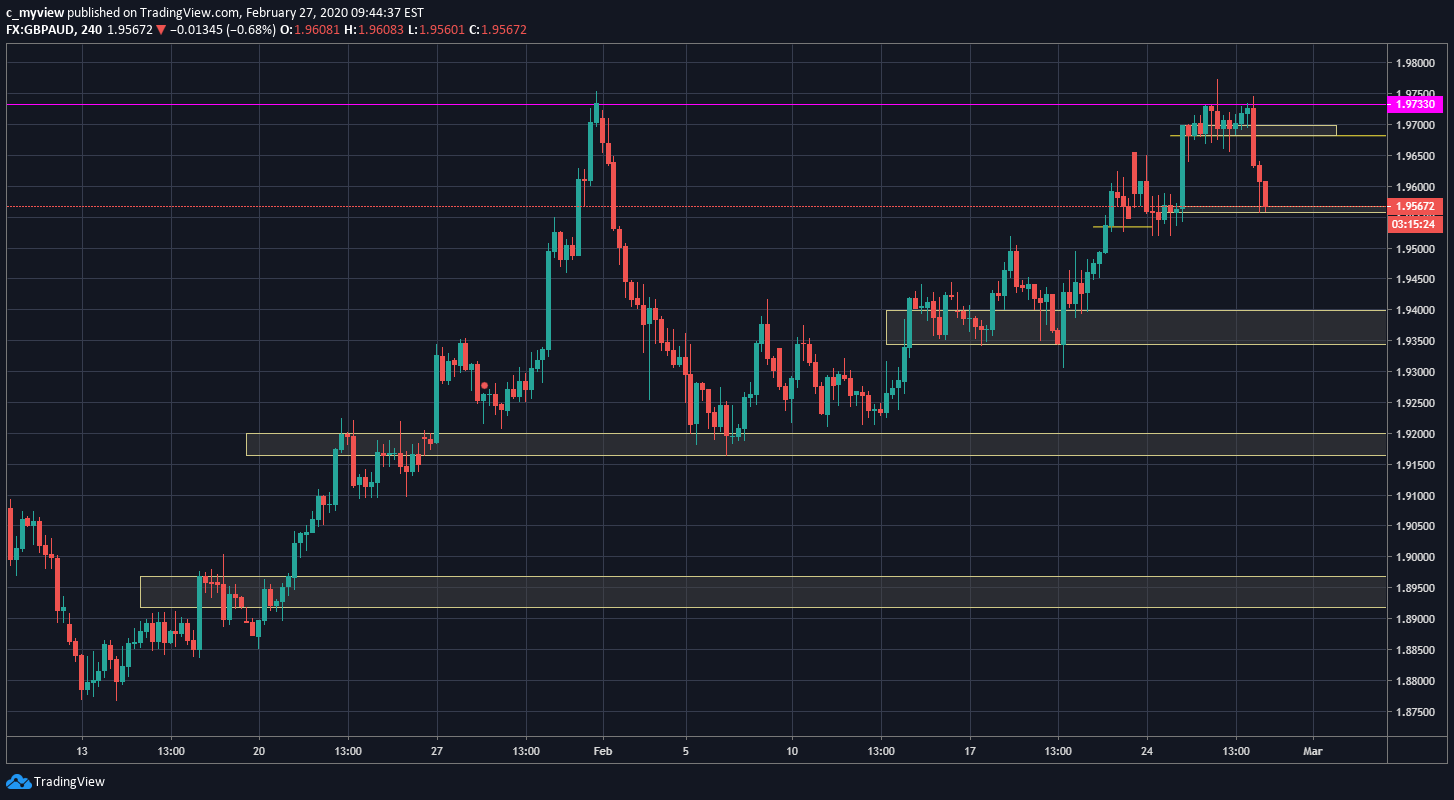1454x800 pixels.
Task: Click the open value O:1.96081
Action: coord(312,30)
